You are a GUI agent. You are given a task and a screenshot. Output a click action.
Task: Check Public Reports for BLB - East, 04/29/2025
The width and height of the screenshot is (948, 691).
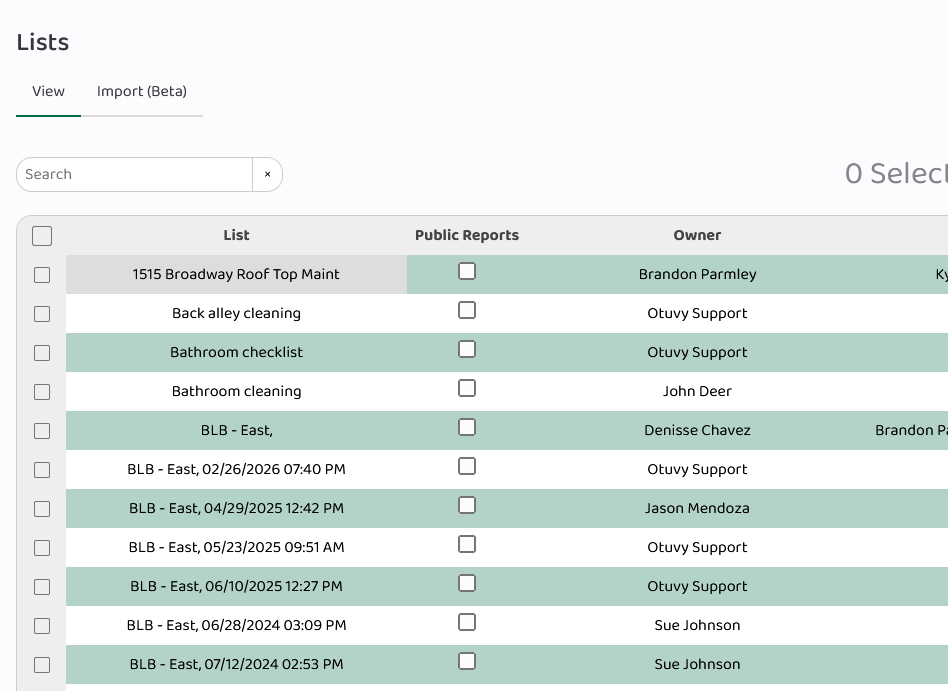click(467, 505)
